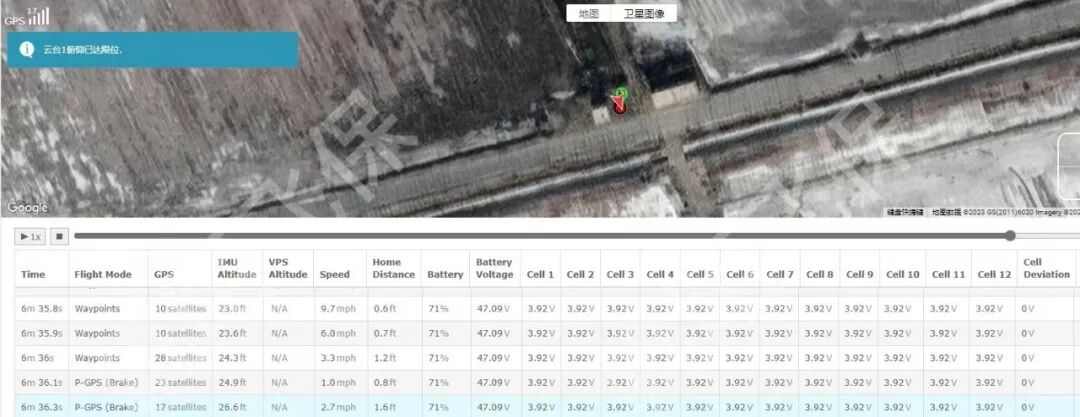Click the 1.6 ft home distance cell
Image resolution: width=1080 pixels, height=417 pixels.
click(384, 407)
